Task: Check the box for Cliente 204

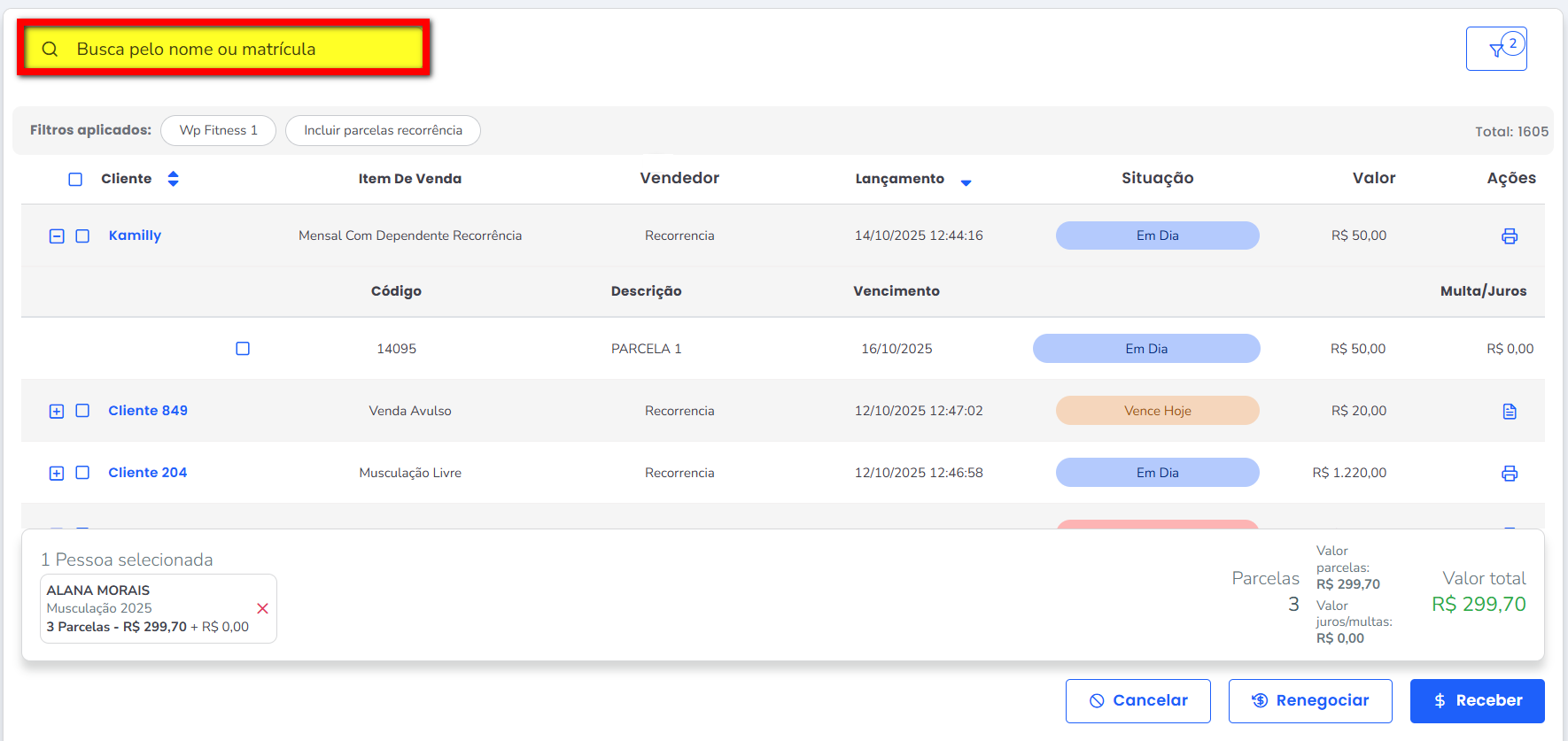Action: (82, 473)
